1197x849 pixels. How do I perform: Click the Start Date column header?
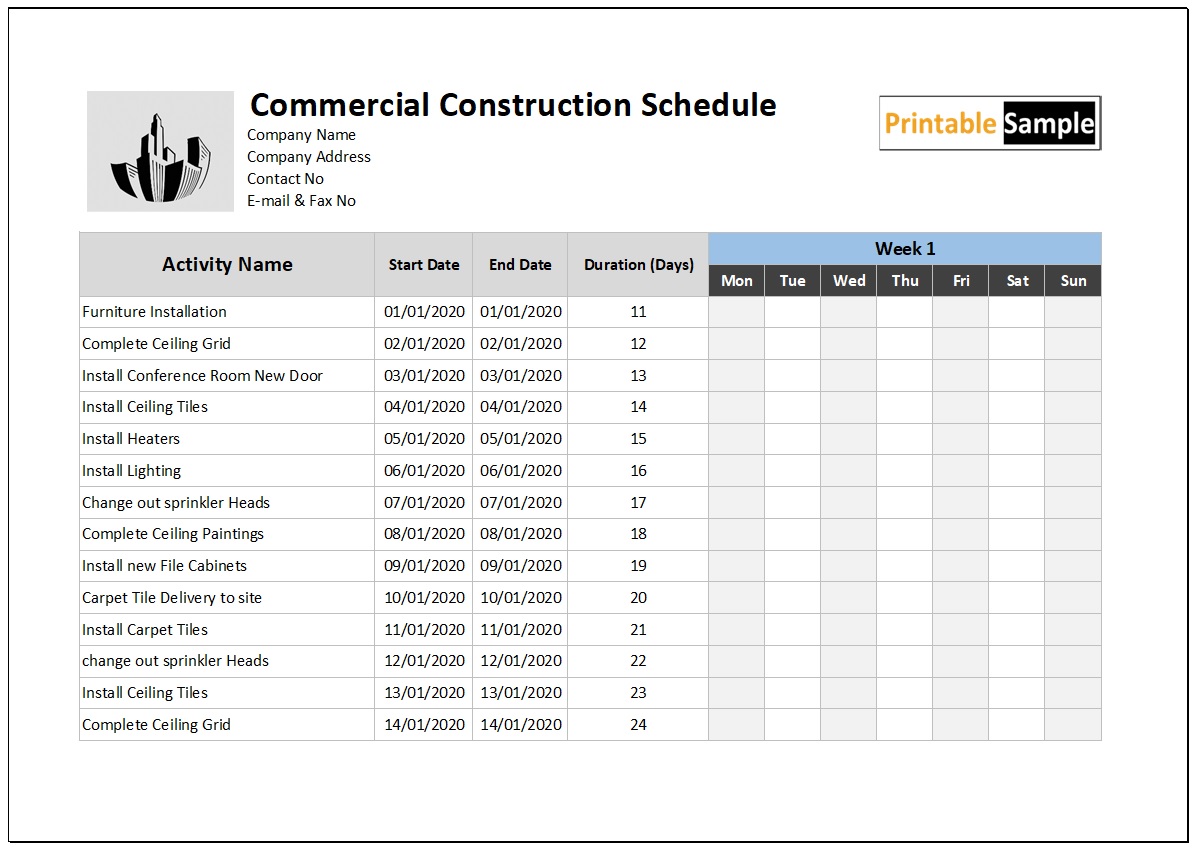(424, 265)
